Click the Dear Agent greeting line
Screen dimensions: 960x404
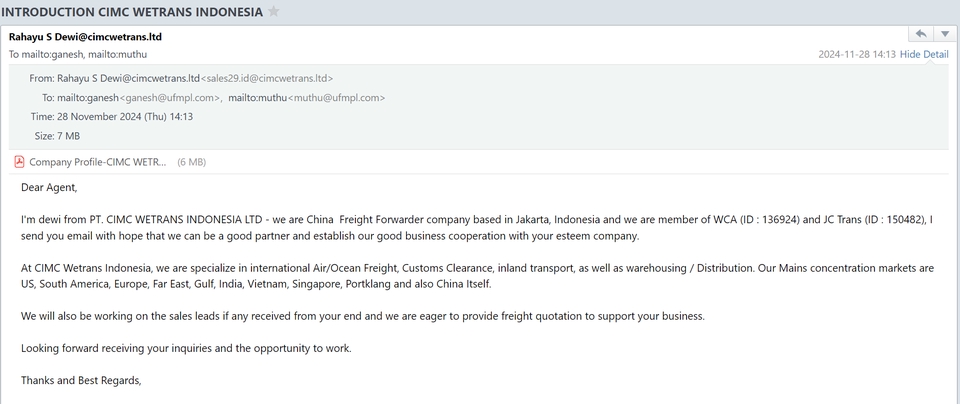tap(49, 187)
